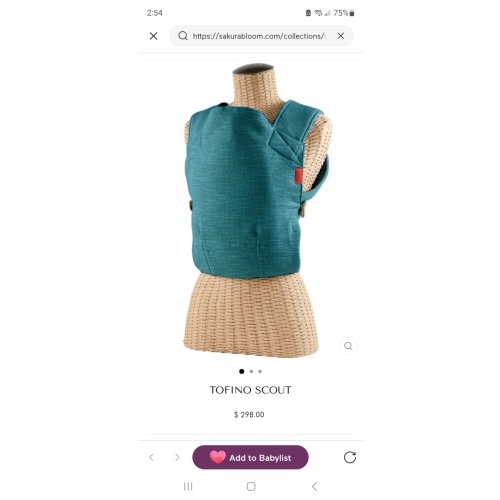Tap the sakurabloom.com URL address field
The image size is (500, 500).
point(259,36)
